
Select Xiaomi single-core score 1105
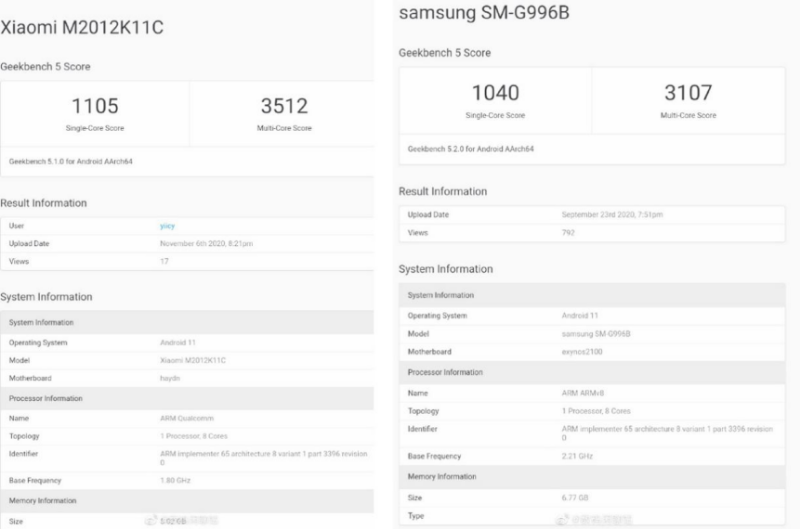point(95,106)
